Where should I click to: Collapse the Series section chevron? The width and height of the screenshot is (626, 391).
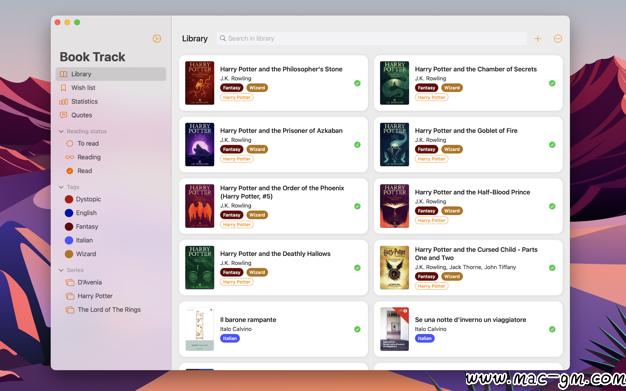[x=61, y=270]
